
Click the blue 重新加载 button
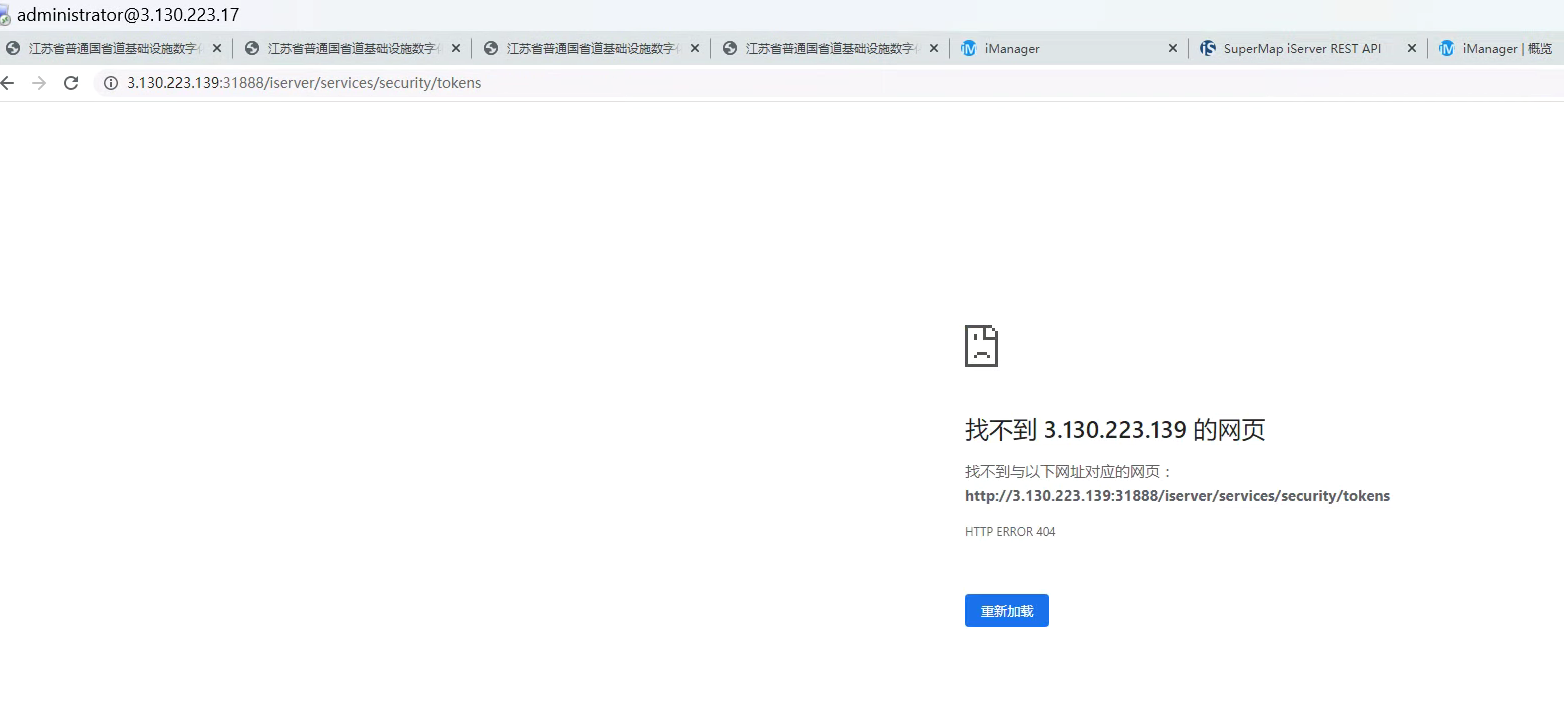point(1006,611)
